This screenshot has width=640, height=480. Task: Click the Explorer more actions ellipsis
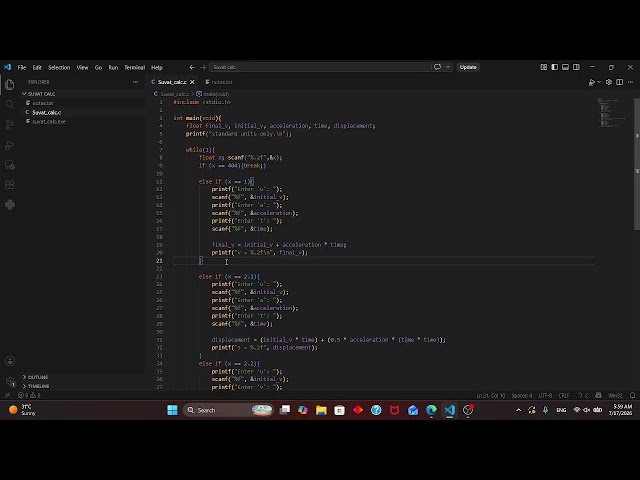tap(135, 82)
